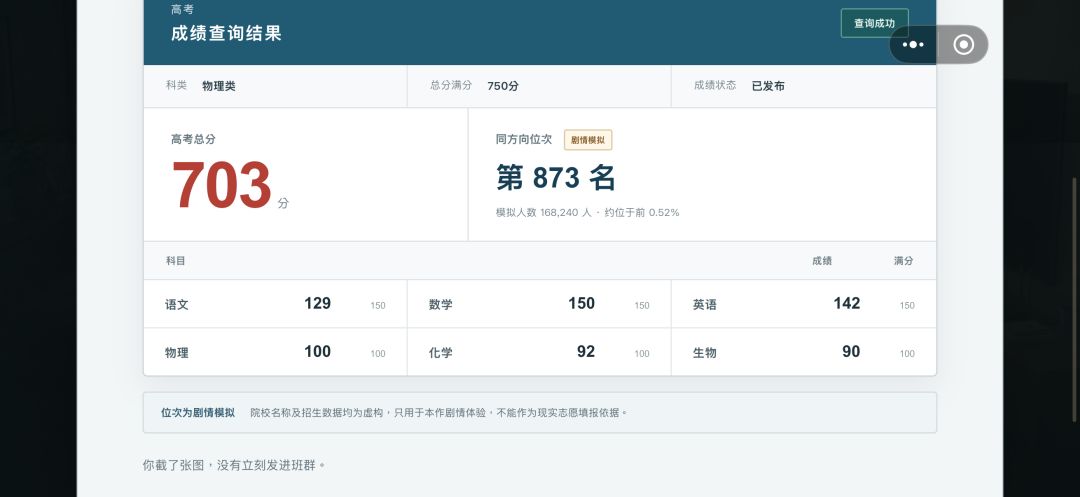Click the 总分满分 field label

click(451, 85)
